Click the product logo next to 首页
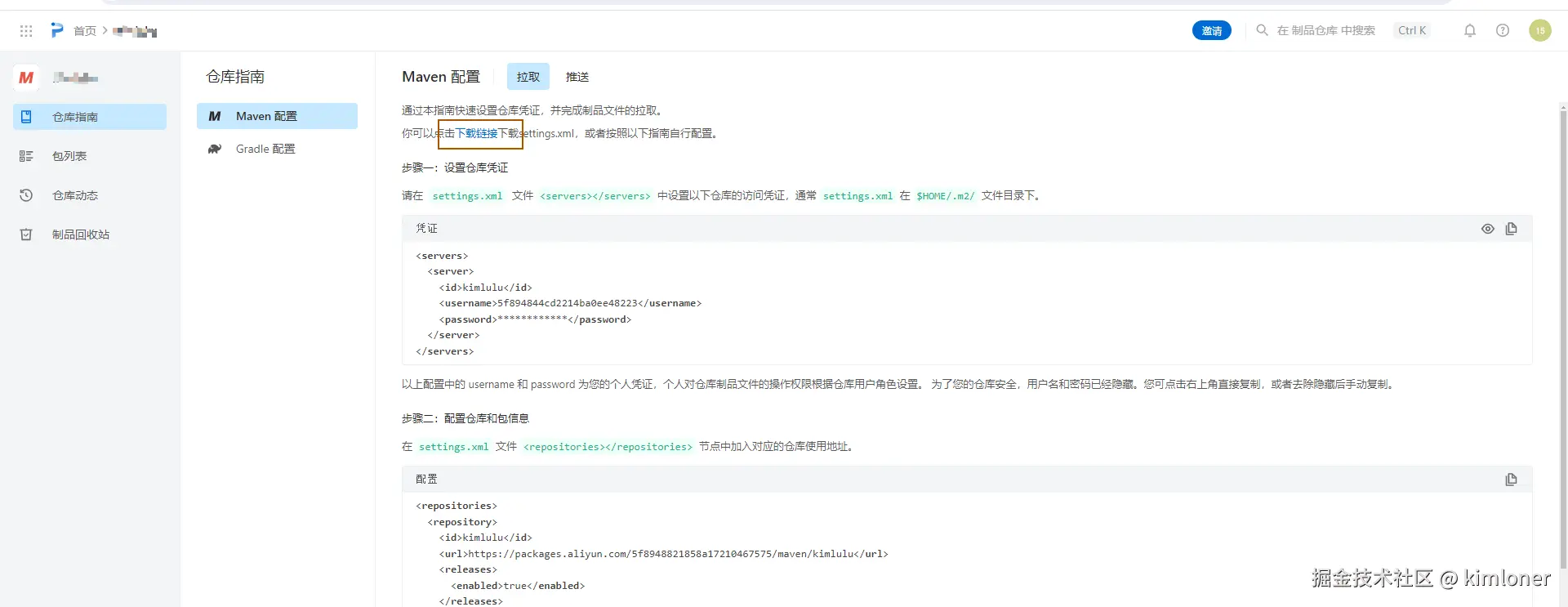The width and height of the screenshot is (1568, 607). pos(56,30)
